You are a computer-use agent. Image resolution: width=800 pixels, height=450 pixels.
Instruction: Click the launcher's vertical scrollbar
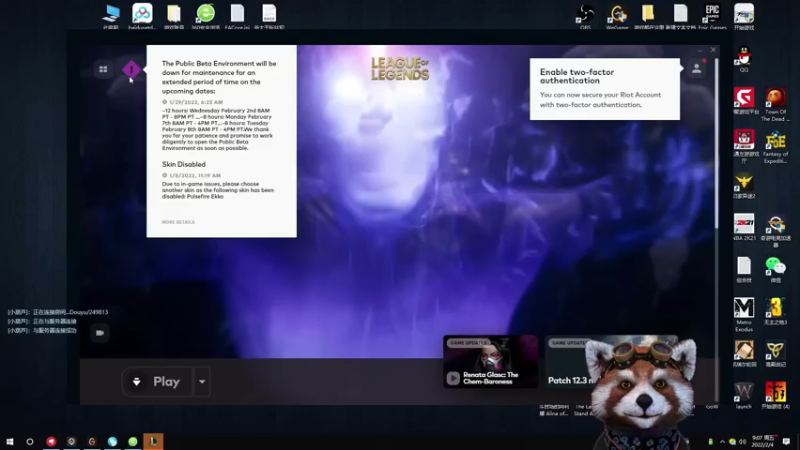click(x=716, y=143)
